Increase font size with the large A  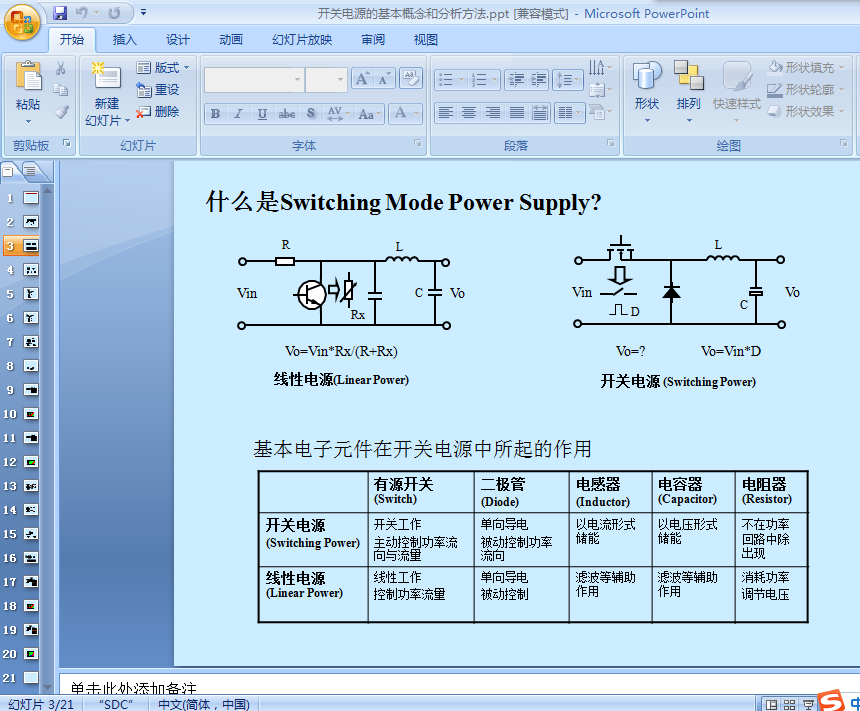click(x=363, y=79)
